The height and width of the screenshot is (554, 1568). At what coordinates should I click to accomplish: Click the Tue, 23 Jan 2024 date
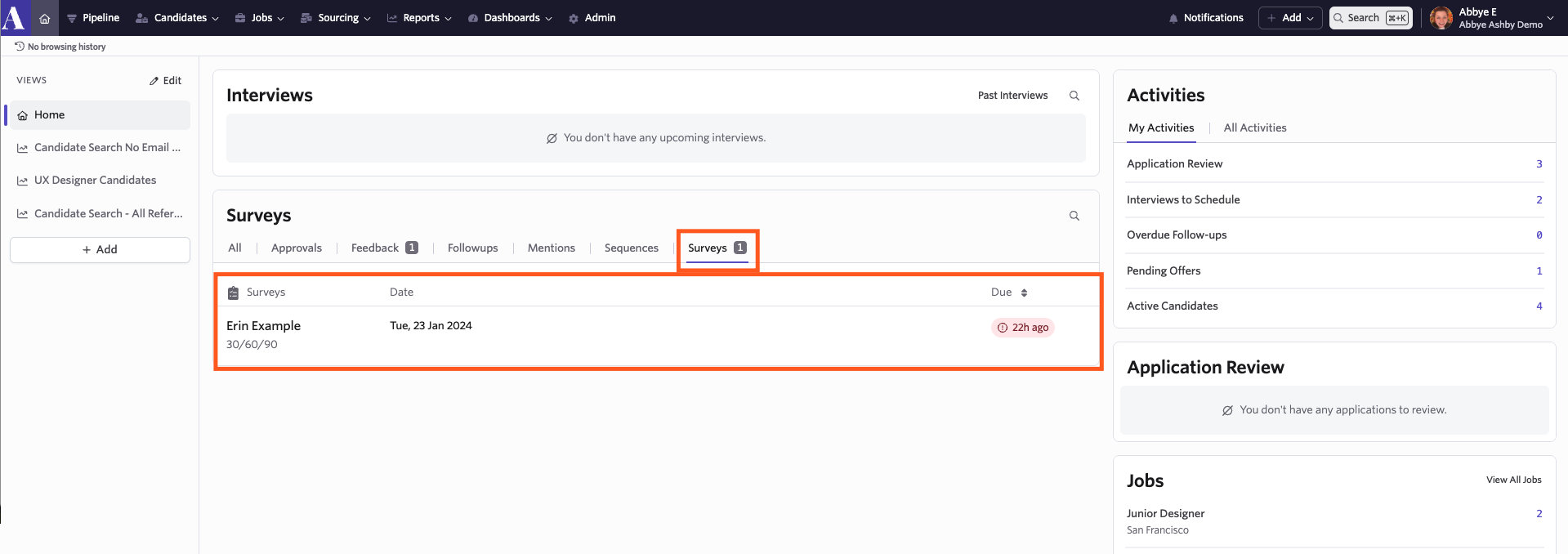pos(431,325)
